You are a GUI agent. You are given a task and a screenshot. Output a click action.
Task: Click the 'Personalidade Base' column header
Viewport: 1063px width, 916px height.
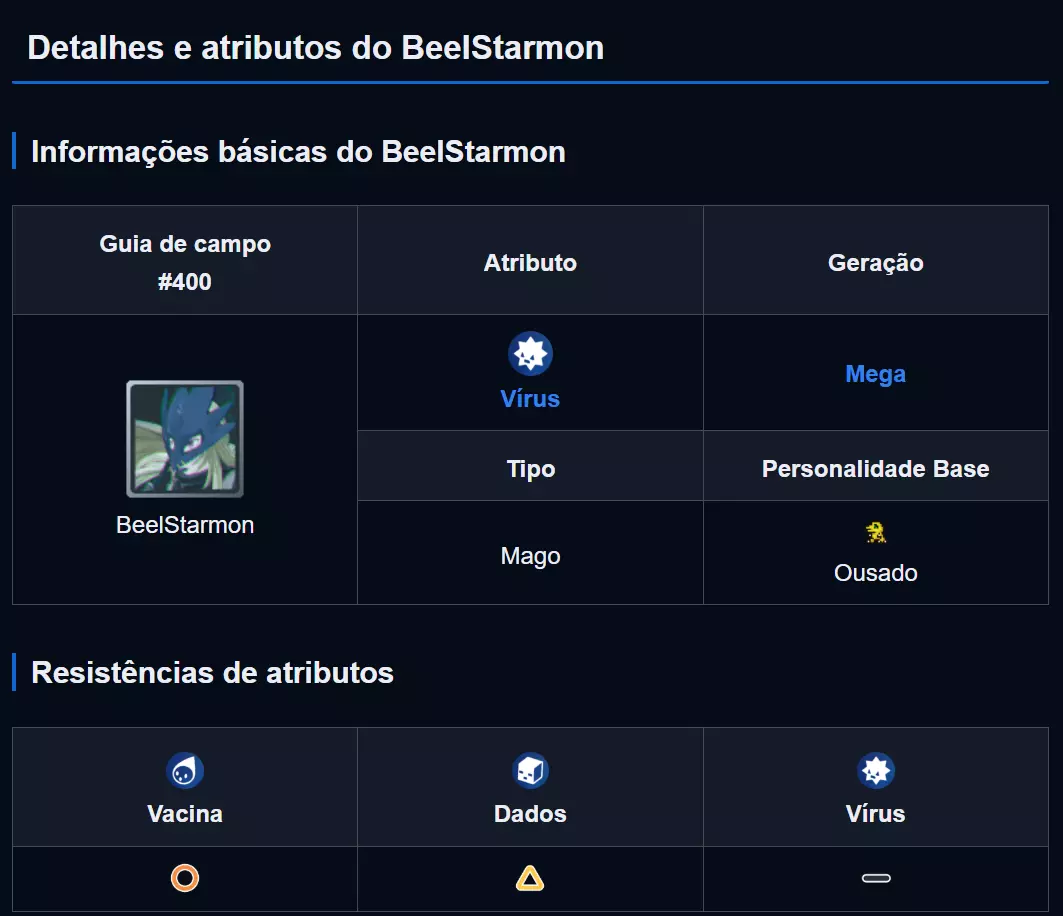pos(876,469)
